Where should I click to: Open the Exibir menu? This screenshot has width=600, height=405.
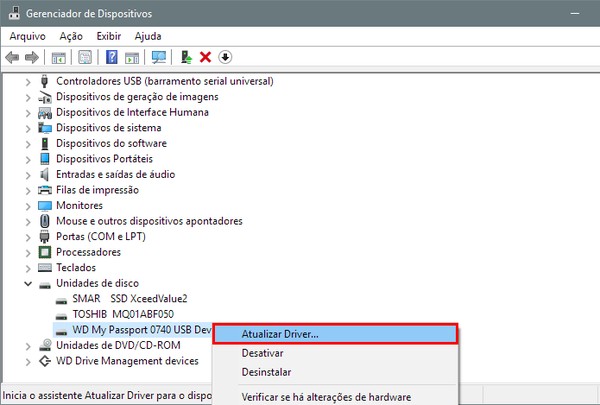[x=109, y=36]
